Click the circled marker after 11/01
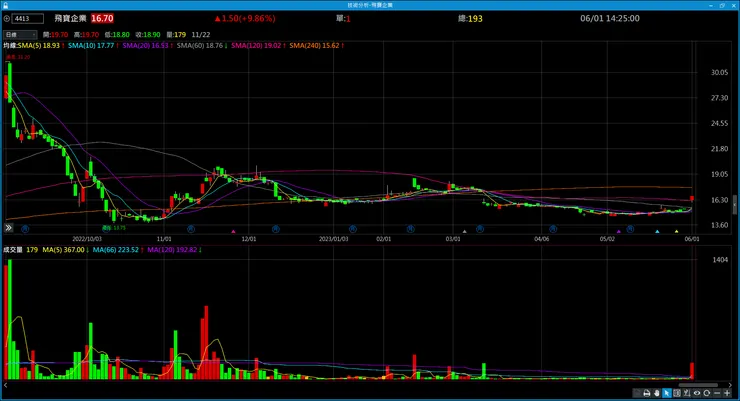This screenshot has height=401, width=740. click(191, 229)
